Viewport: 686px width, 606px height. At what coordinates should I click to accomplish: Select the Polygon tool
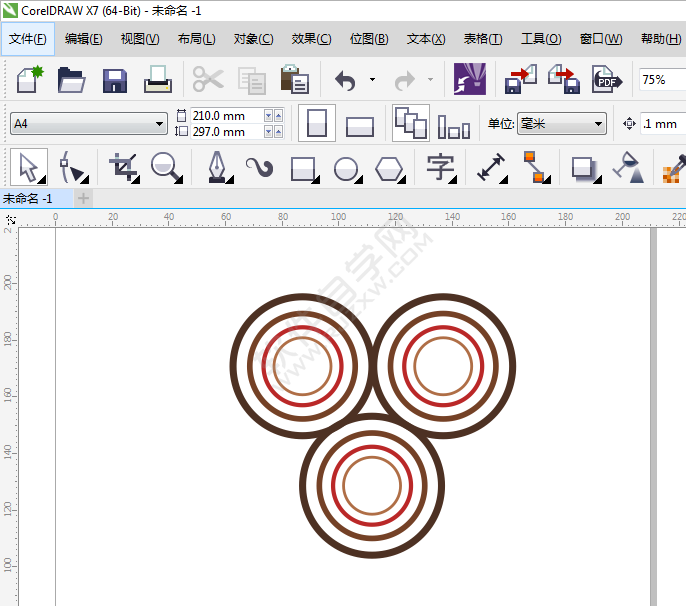[389, 168]
